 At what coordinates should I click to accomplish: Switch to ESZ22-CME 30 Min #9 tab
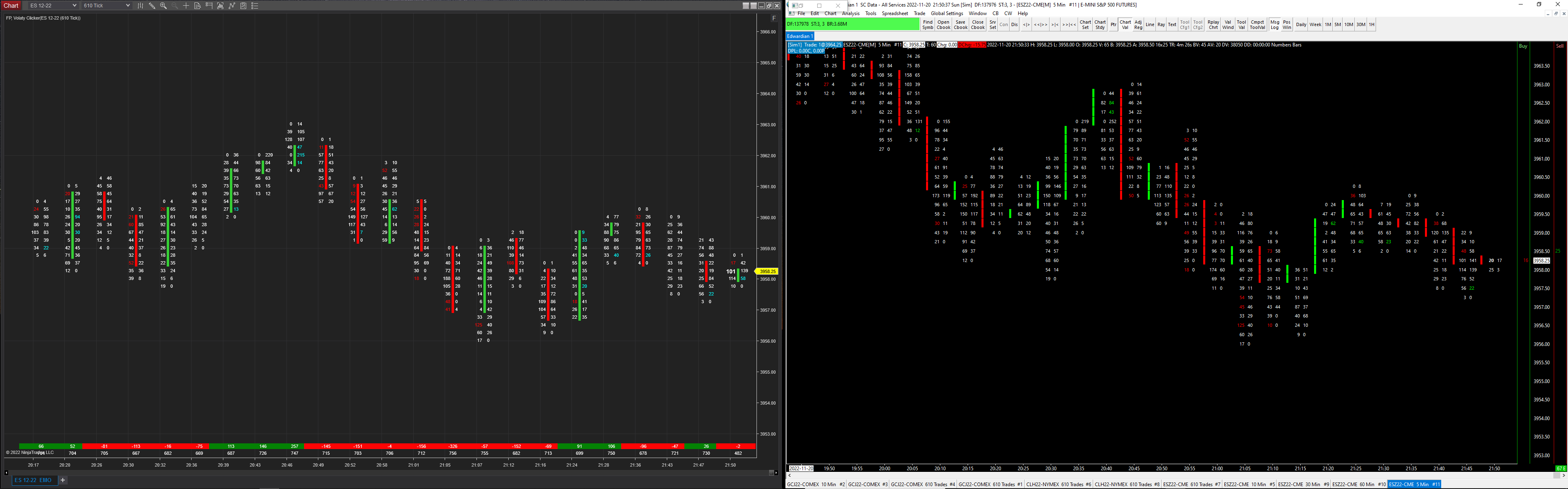pos(1303,484)
